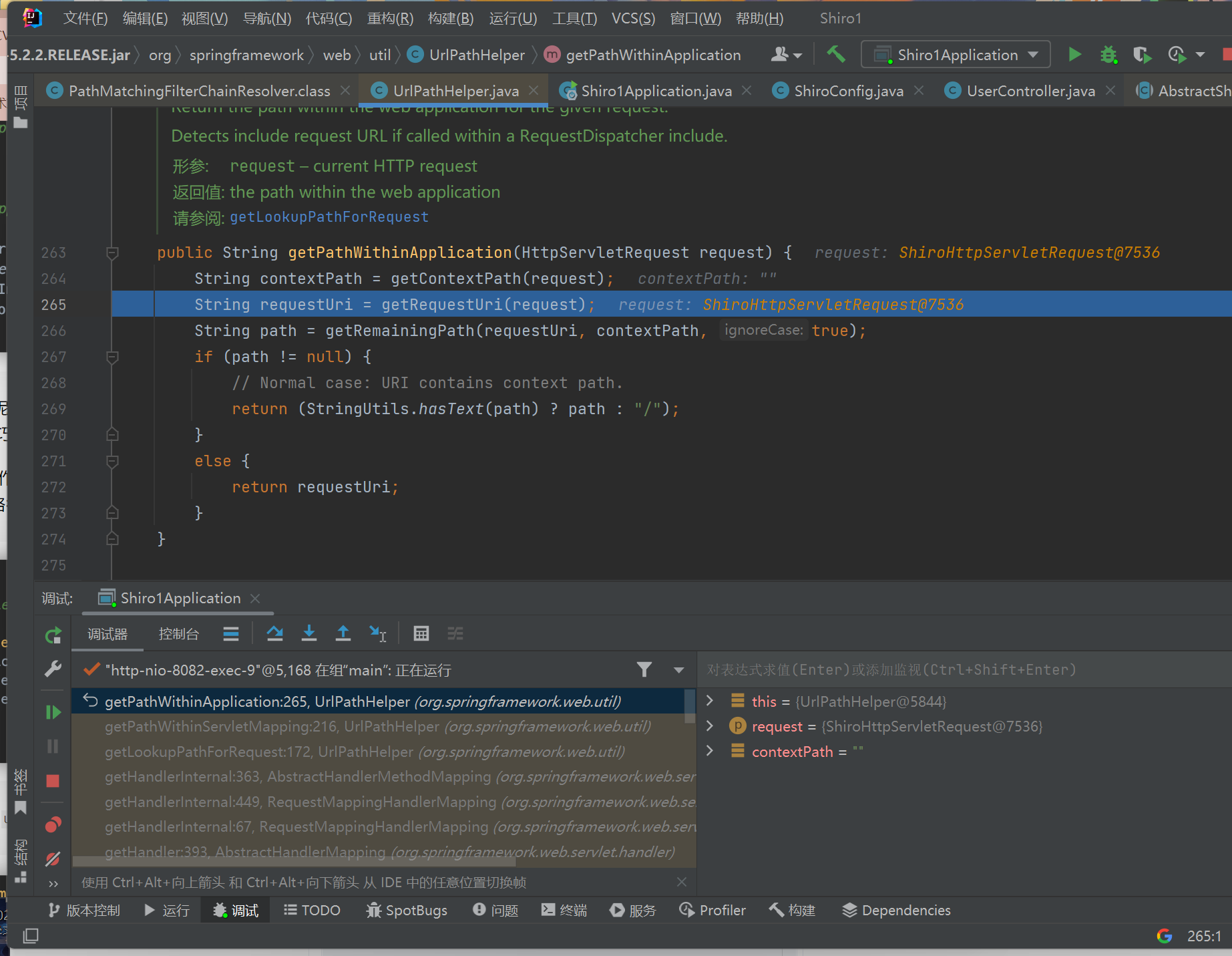Expand the 'this' variable node
This screenshot has height=956, width=1232.
click(710, 701)
